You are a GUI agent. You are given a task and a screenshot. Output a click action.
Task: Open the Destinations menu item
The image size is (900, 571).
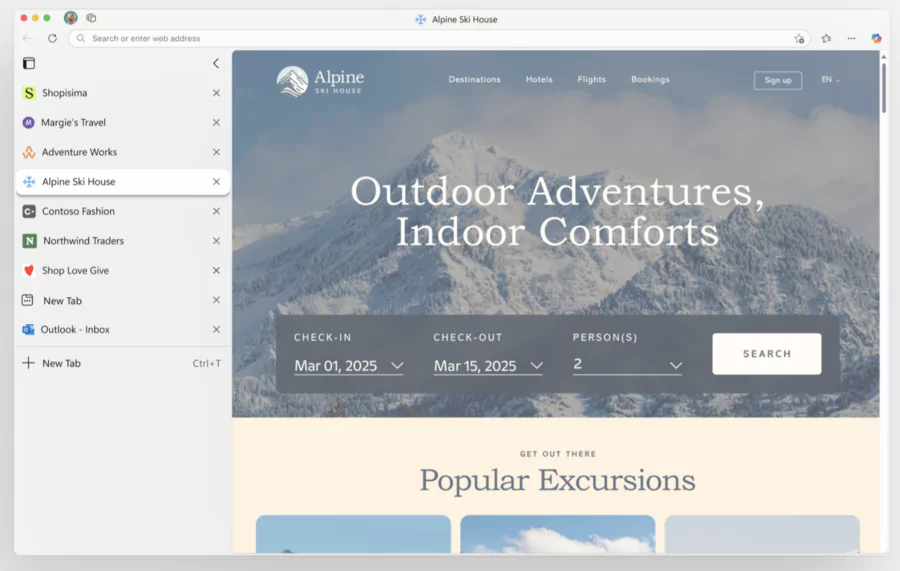point(474,79)
